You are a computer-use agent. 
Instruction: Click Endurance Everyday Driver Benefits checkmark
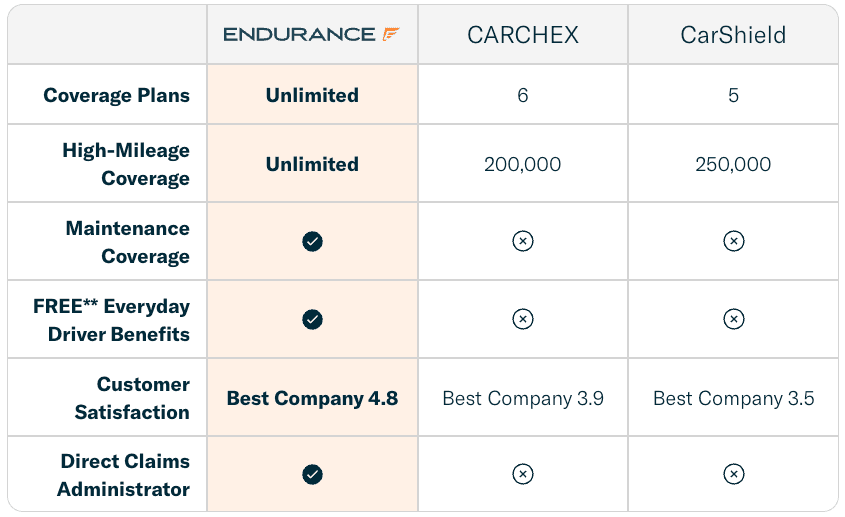coord(313,319)
